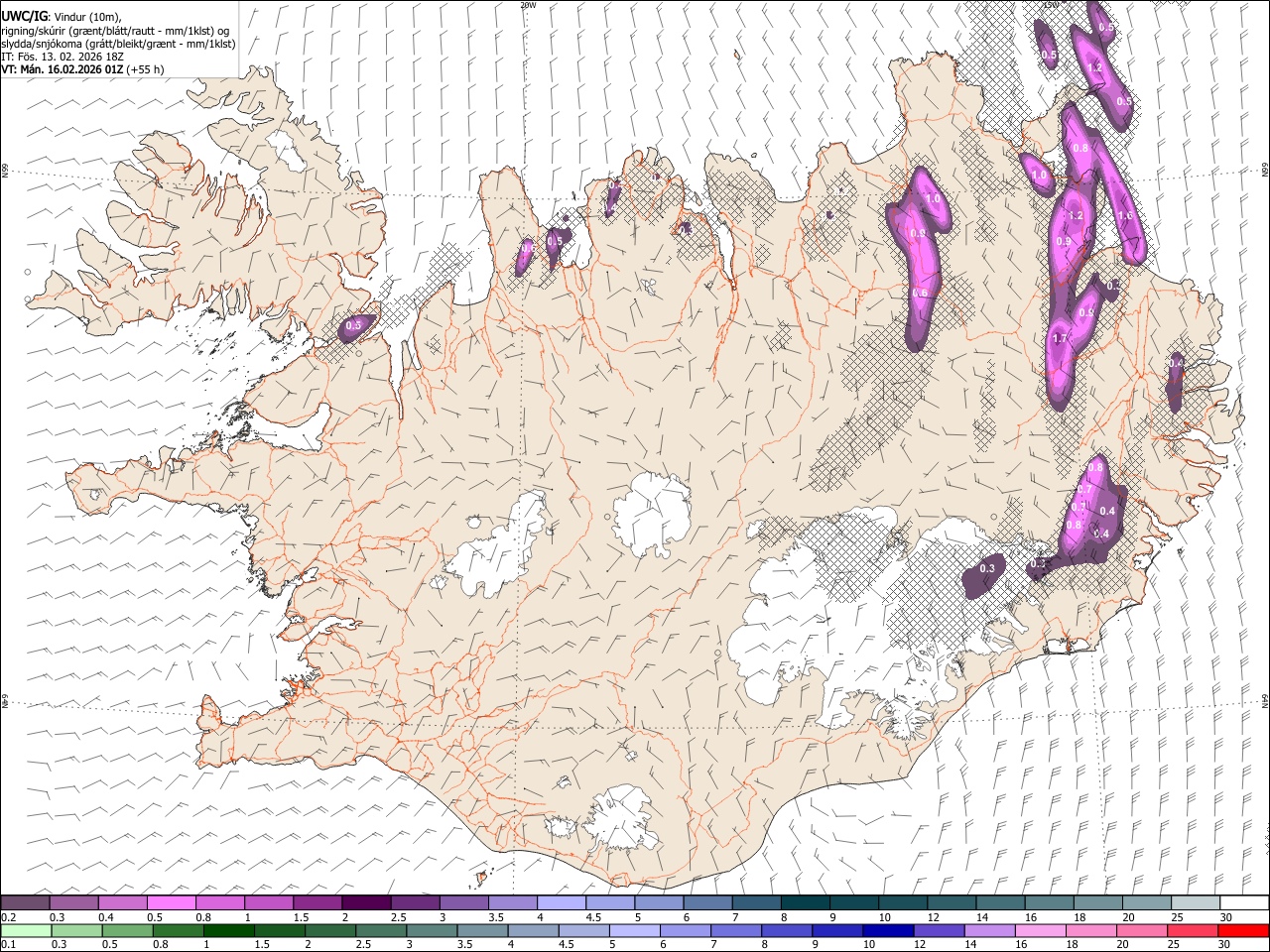
Task: Click upper legend teal swatch between 9 and 10
Action: pos(852,903)
